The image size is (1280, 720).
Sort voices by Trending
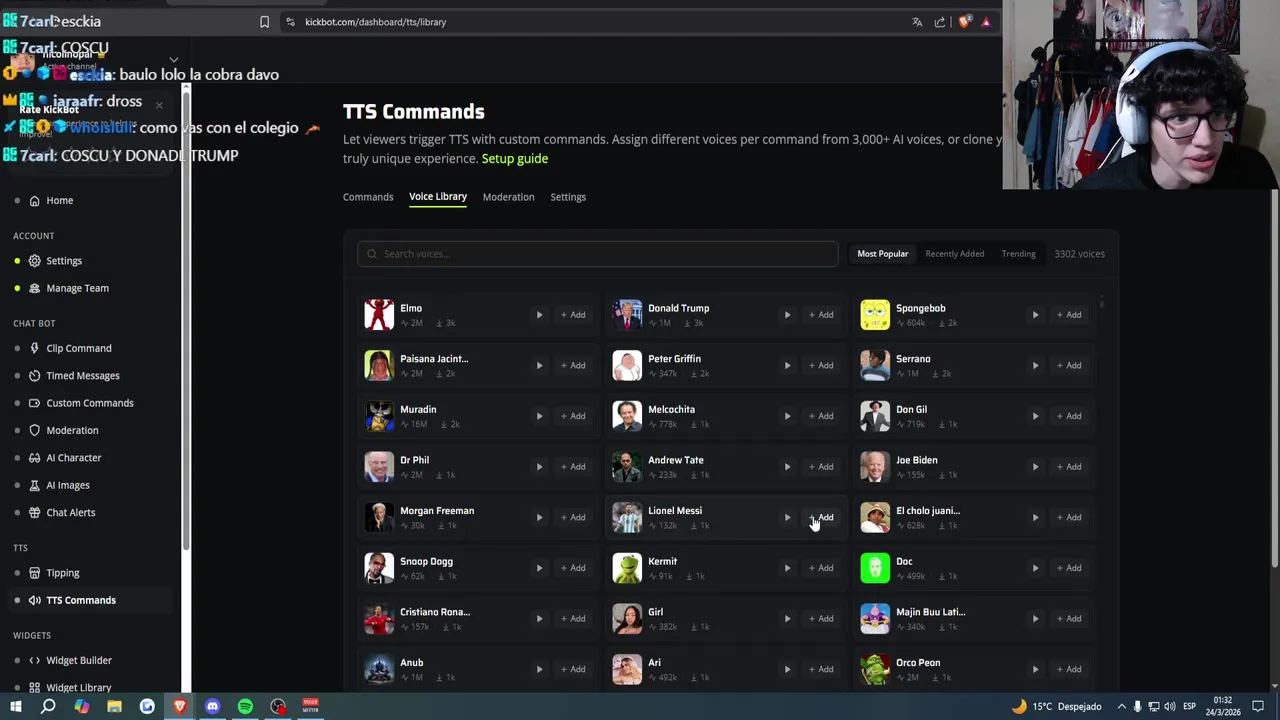(x=1019, y=254)
